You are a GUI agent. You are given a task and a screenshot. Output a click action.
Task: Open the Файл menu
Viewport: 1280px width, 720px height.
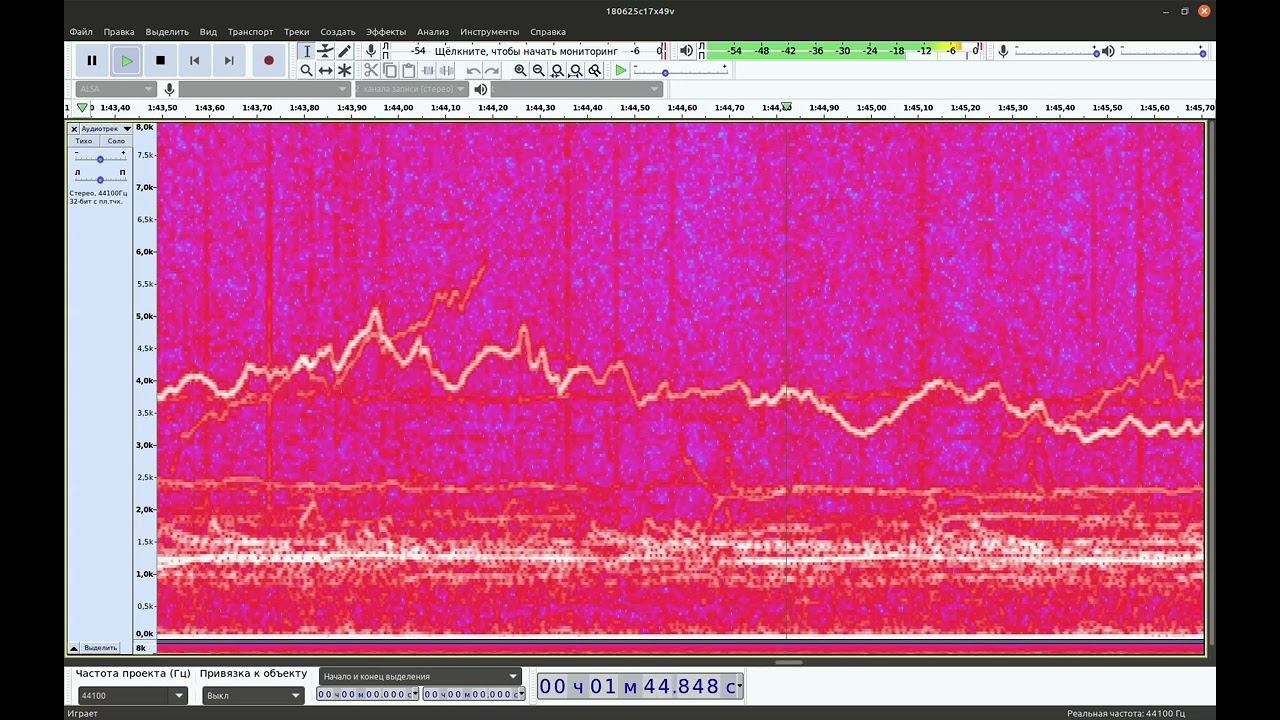click(x=81, y=32)
